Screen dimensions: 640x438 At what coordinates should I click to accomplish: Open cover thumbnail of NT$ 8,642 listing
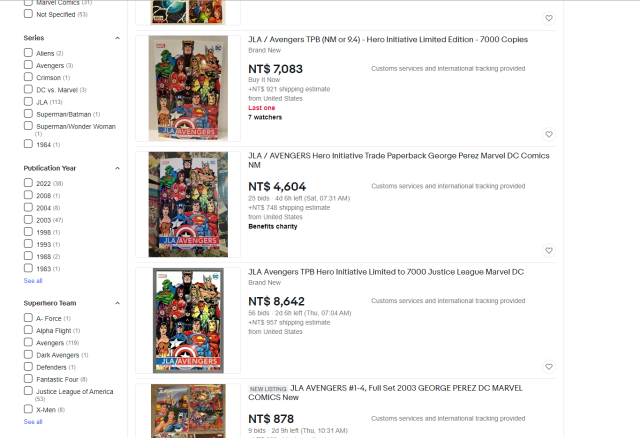coord(188,320)
